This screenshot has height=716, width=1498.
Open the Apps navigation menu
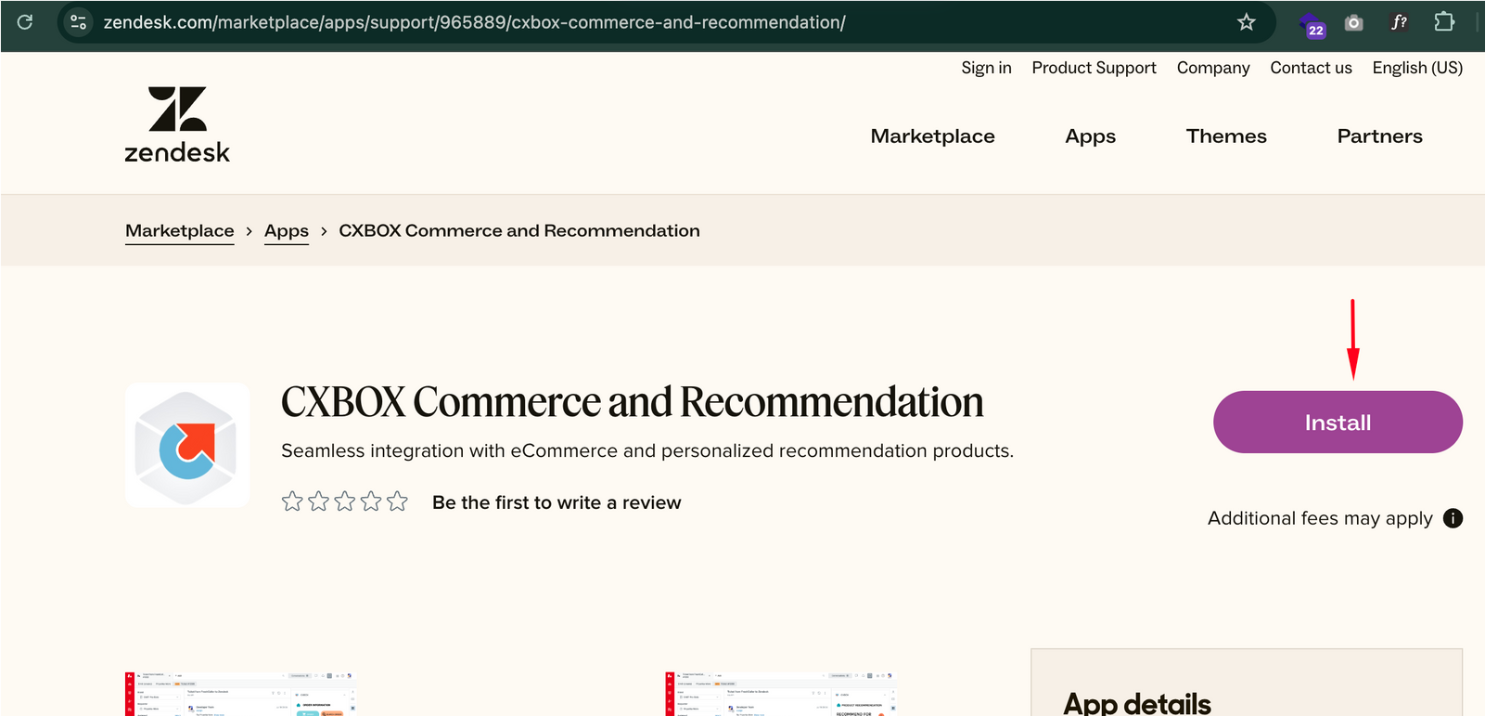pos(1090,136)
